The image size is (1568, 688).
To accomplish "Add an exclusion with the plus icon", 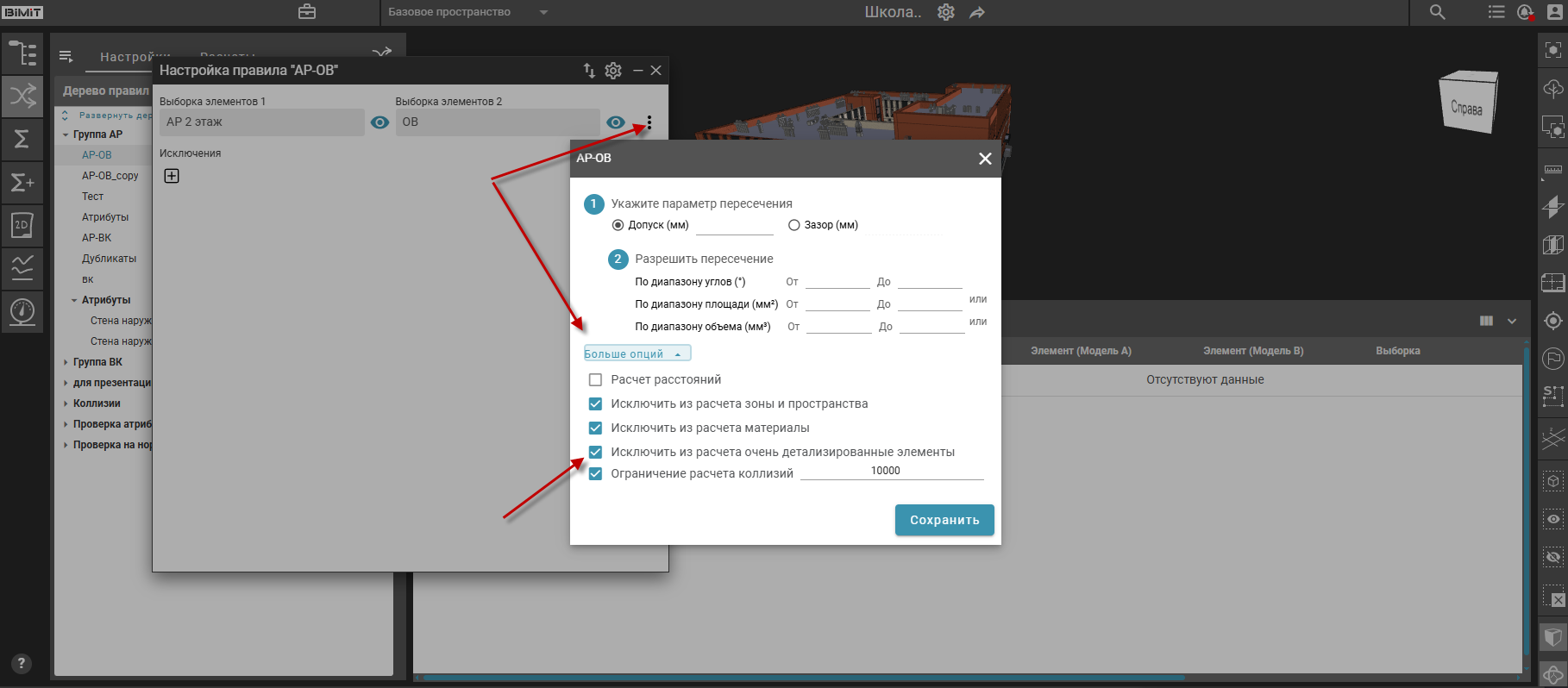I will click(172, 176).
